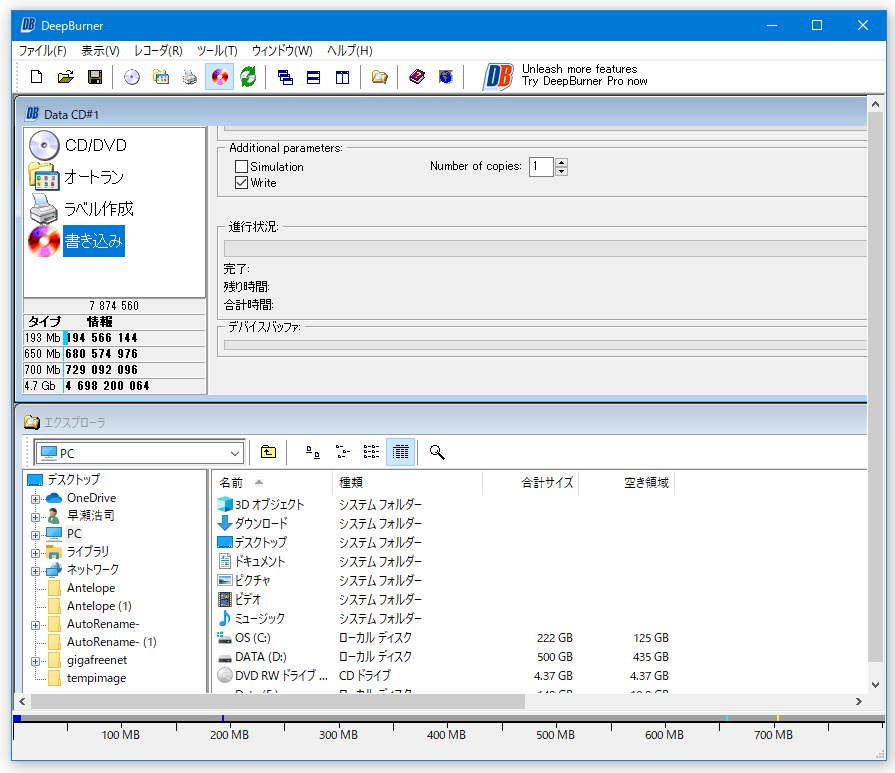895x773 pixels.
Task: Select DATA (D:) drive in file list
Action: pyautogui.click(x=261, y=657)
